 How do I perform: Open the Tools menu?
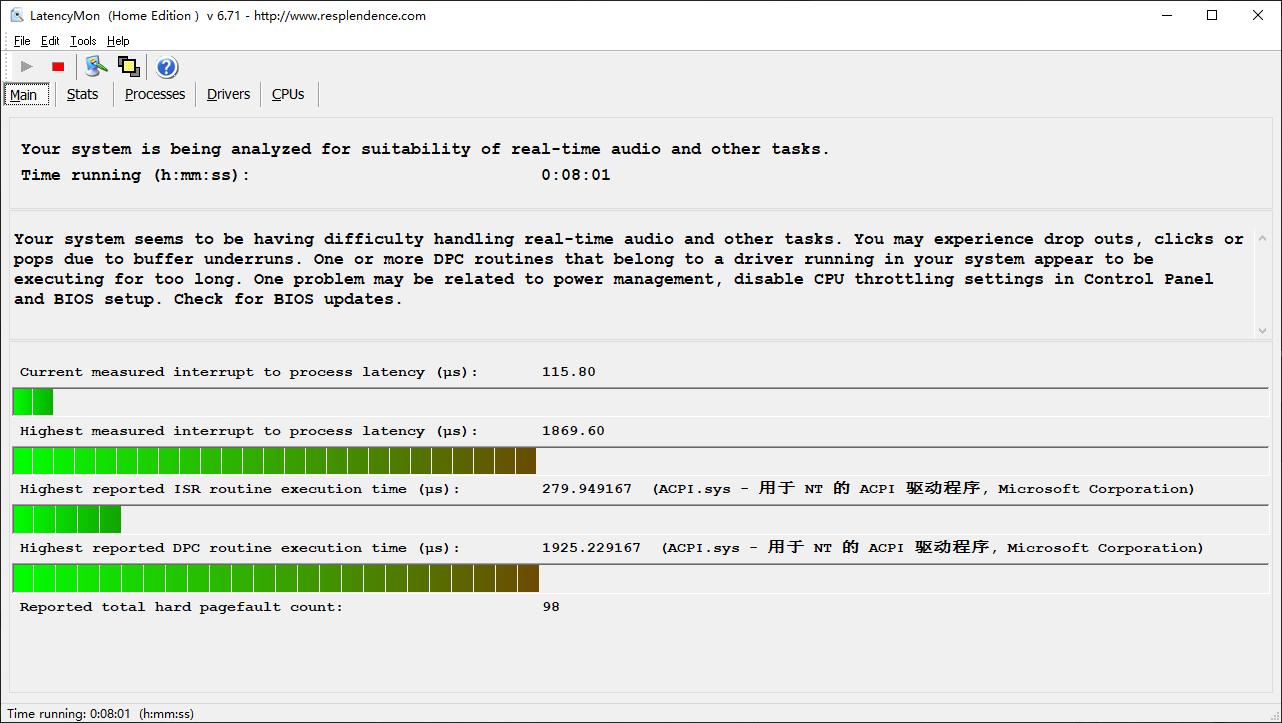(83, 41)
